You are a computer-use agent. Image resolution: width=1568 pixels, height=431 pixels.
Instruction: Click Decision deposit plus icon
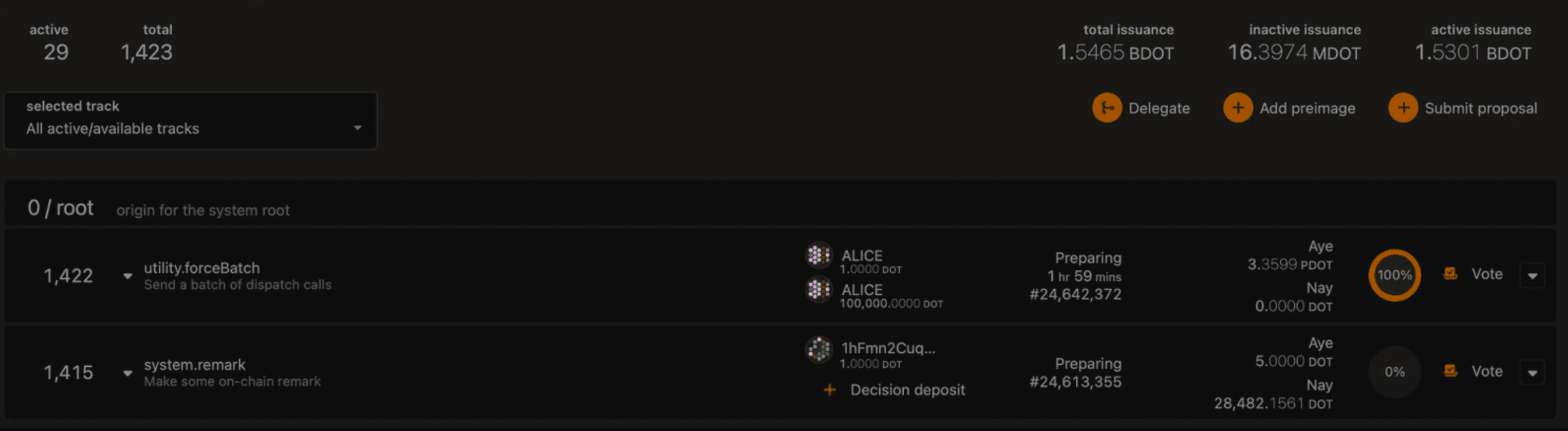(x=830, y=390)
